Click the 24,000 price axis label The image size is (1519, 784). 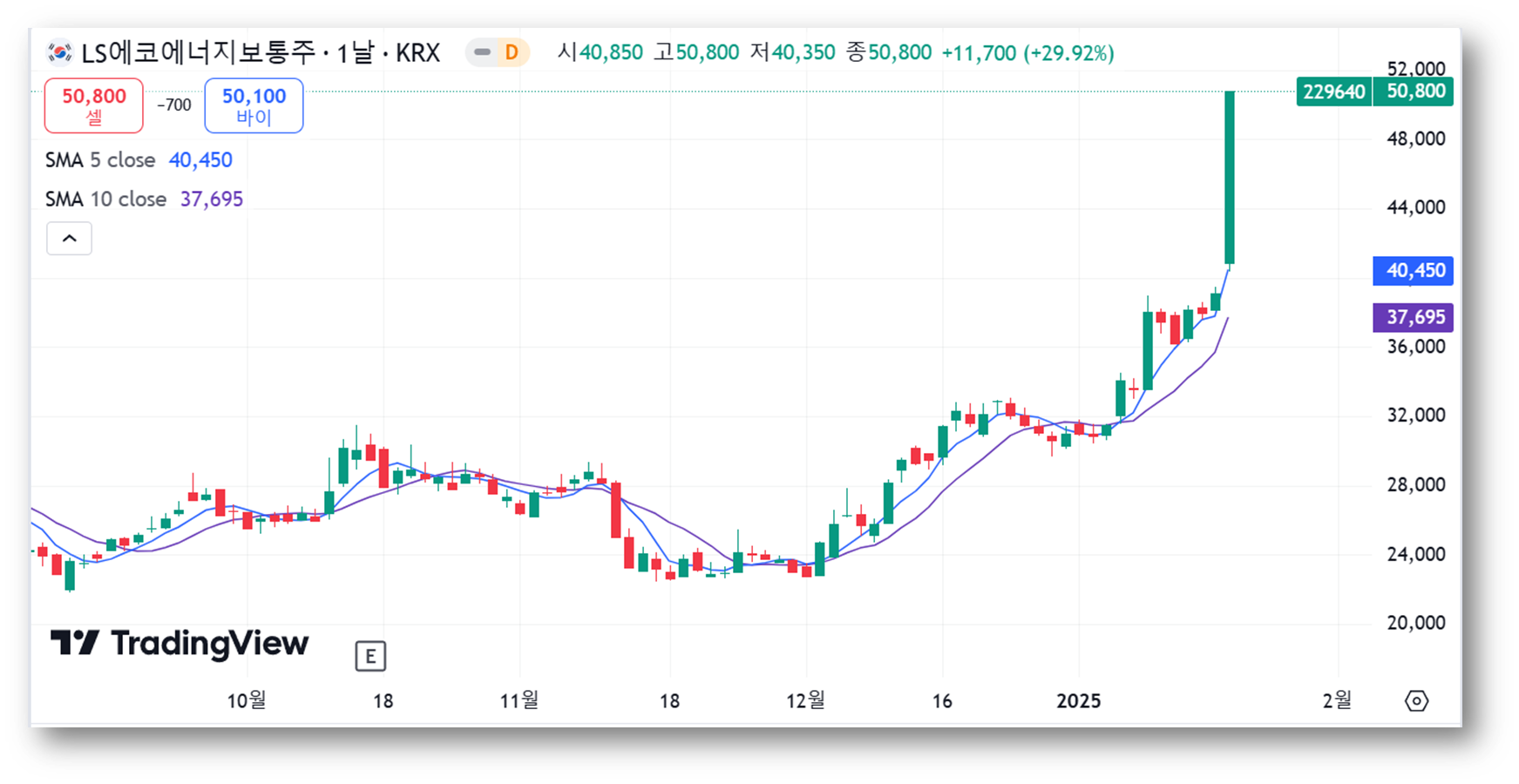point(1416,554)
